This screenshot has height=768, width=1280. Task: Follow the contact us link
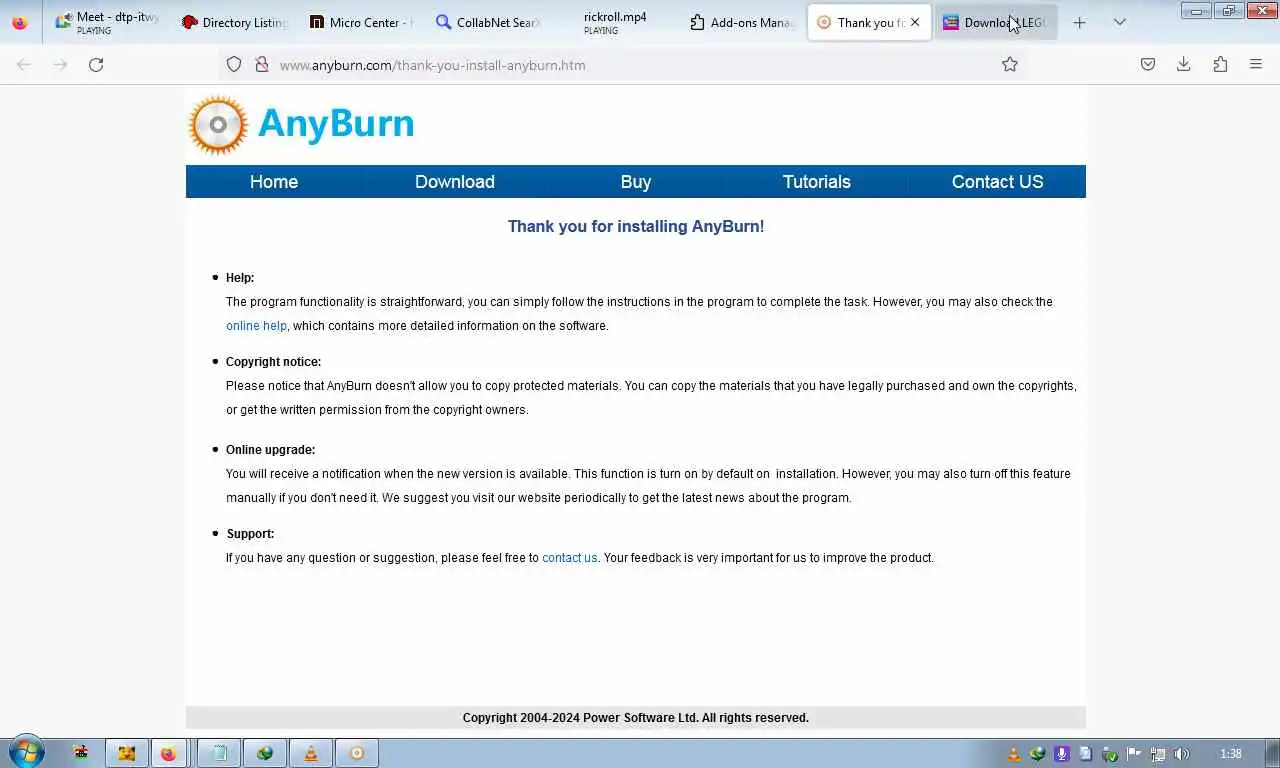point(570,558)
